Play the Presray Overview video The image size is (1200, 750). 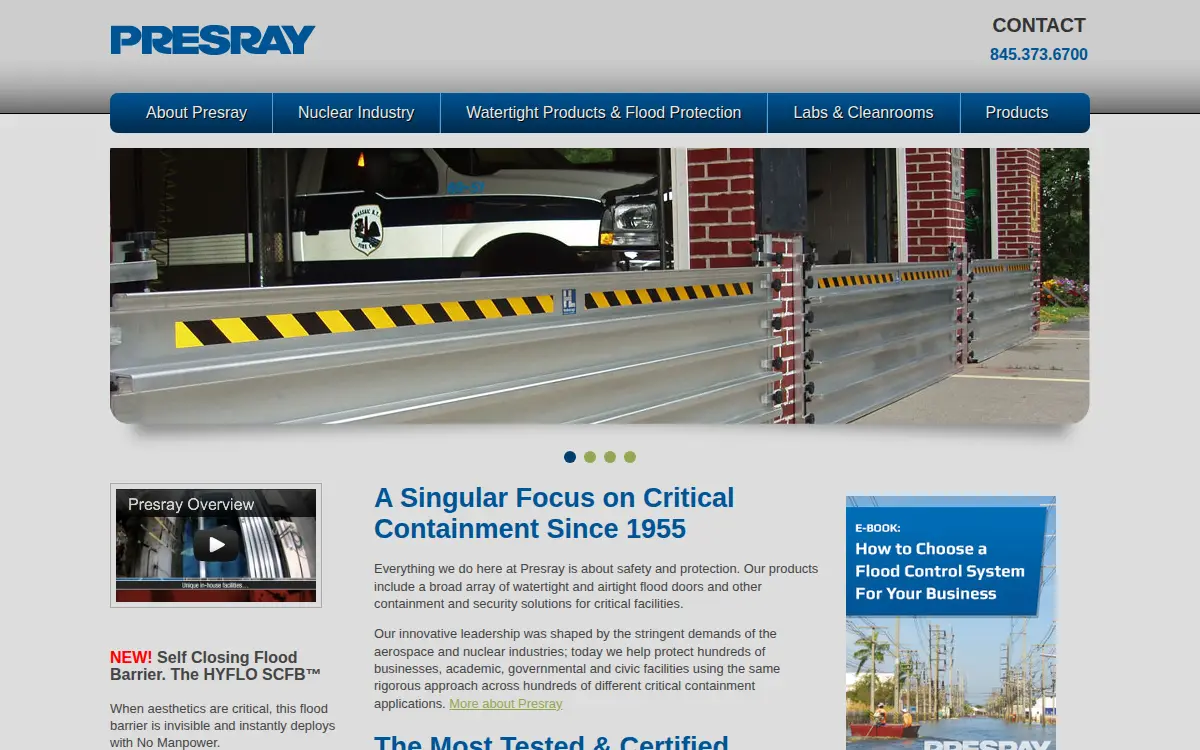click(216, 544)
